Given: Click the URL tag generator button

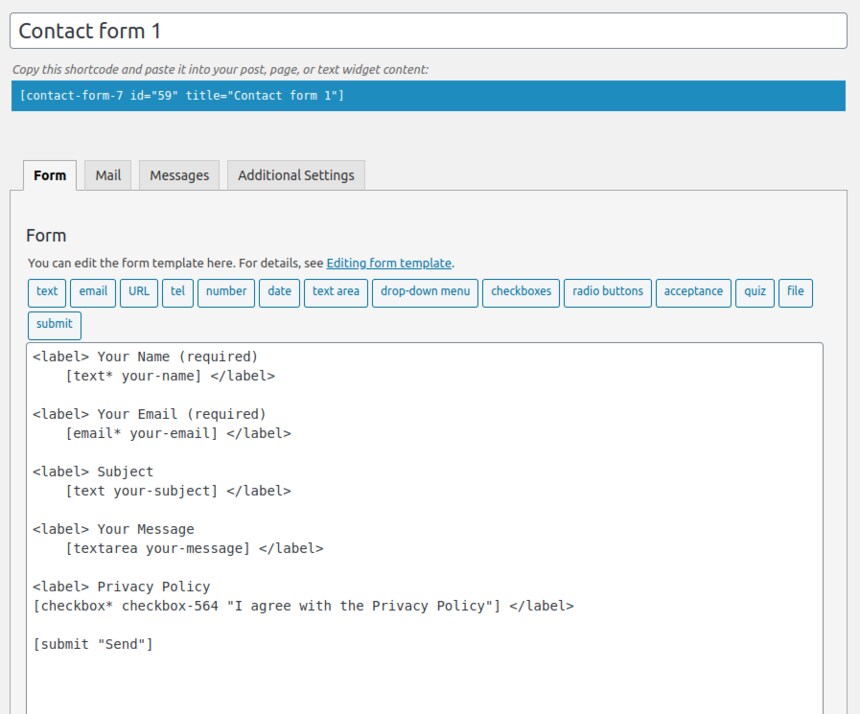Looking at the screenshot, I should click(x=139, y=293).
